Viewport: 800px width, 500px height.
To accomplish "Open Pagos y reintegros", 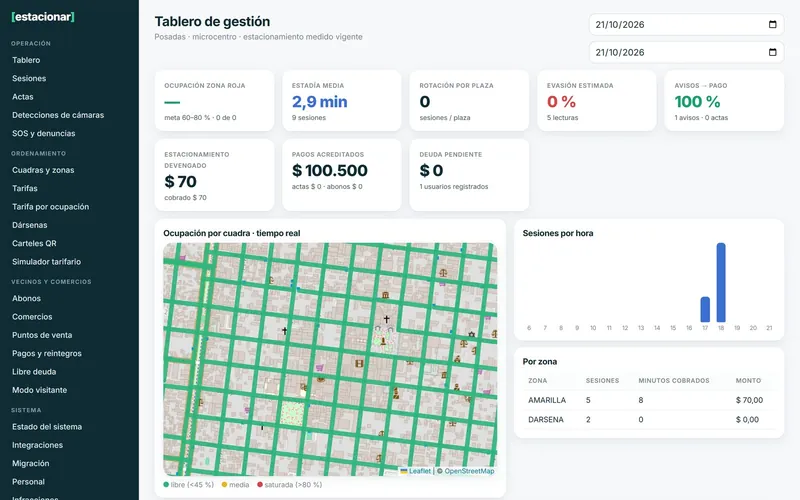I will coord(46,354).
